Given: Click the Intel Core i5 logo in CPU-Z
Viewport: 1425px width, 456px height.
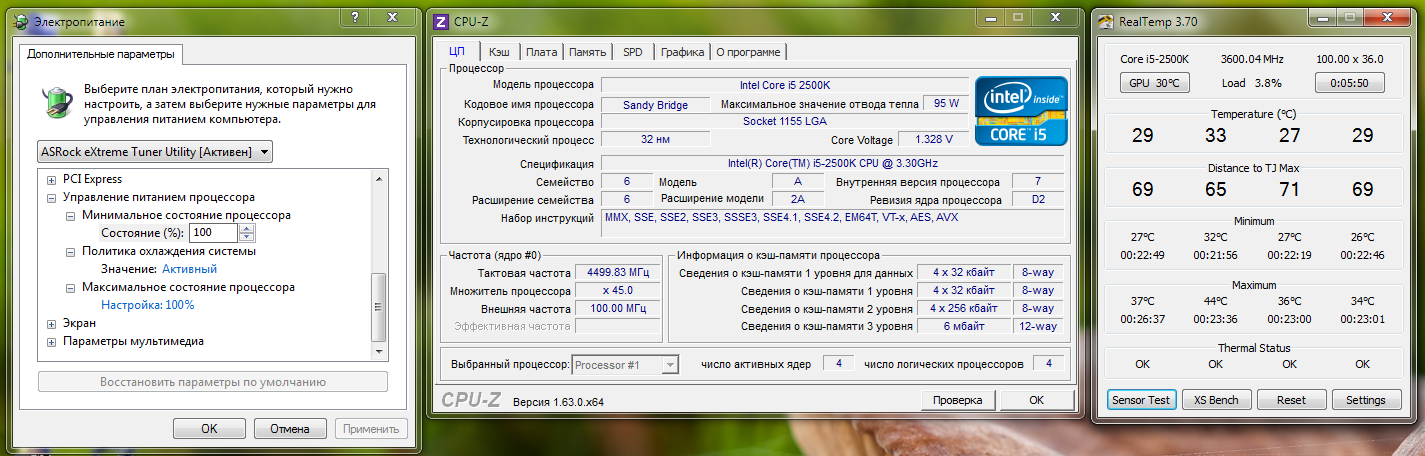Looking at the screenshot, I should [1021, 111].
